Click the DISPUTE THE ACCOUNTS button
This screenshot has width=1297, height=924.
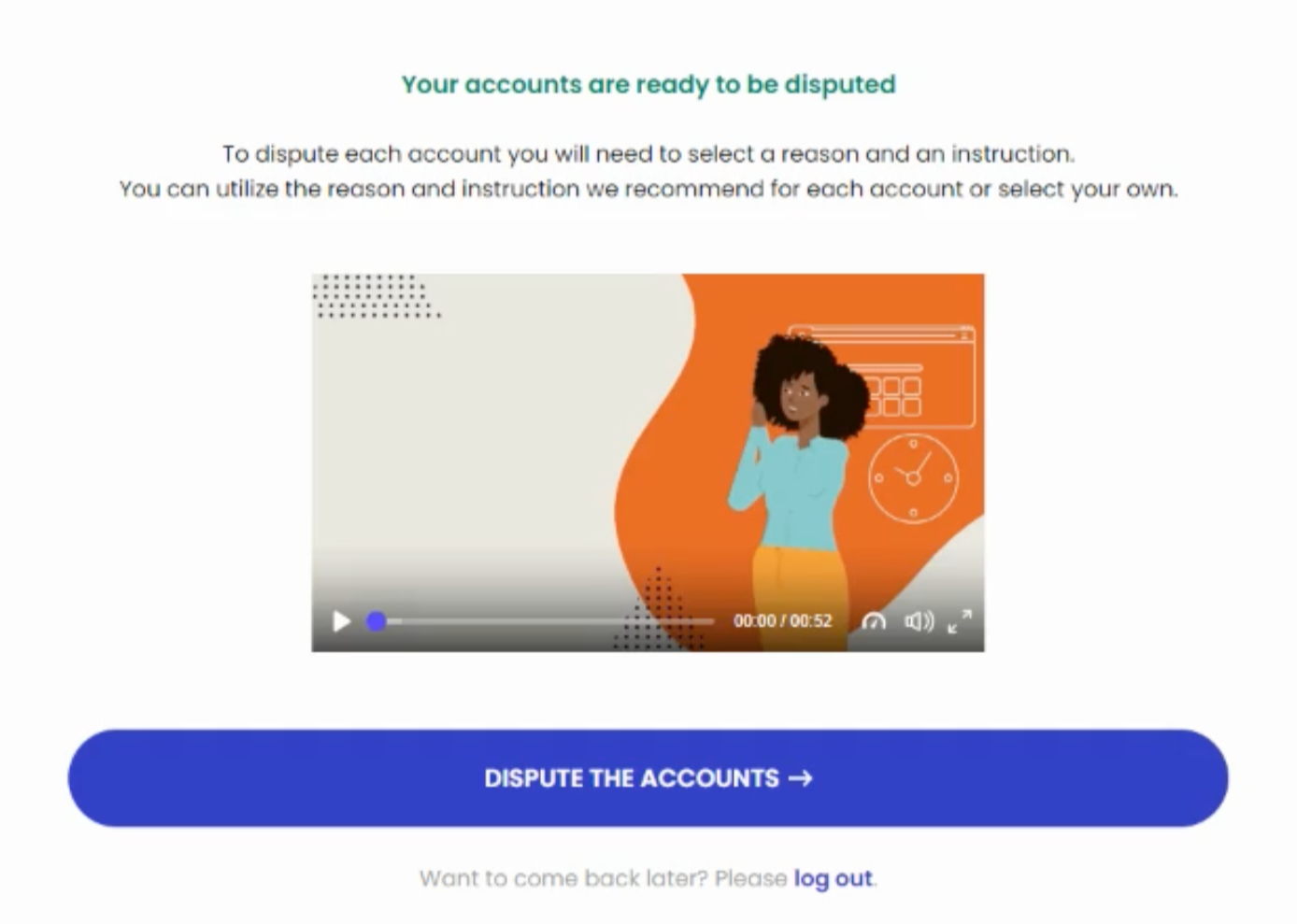tap(648, 778)
